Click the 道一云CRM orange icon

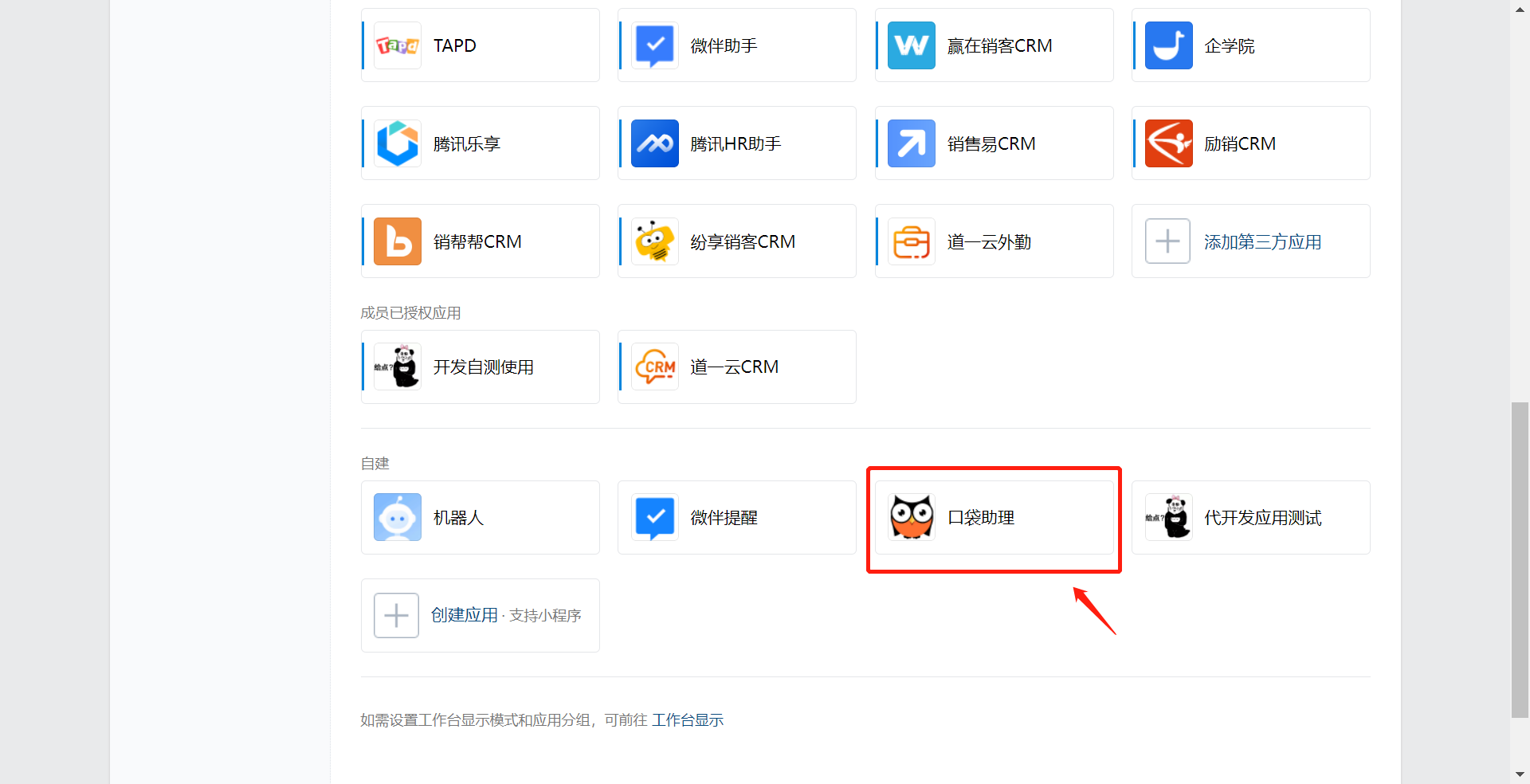655,367
